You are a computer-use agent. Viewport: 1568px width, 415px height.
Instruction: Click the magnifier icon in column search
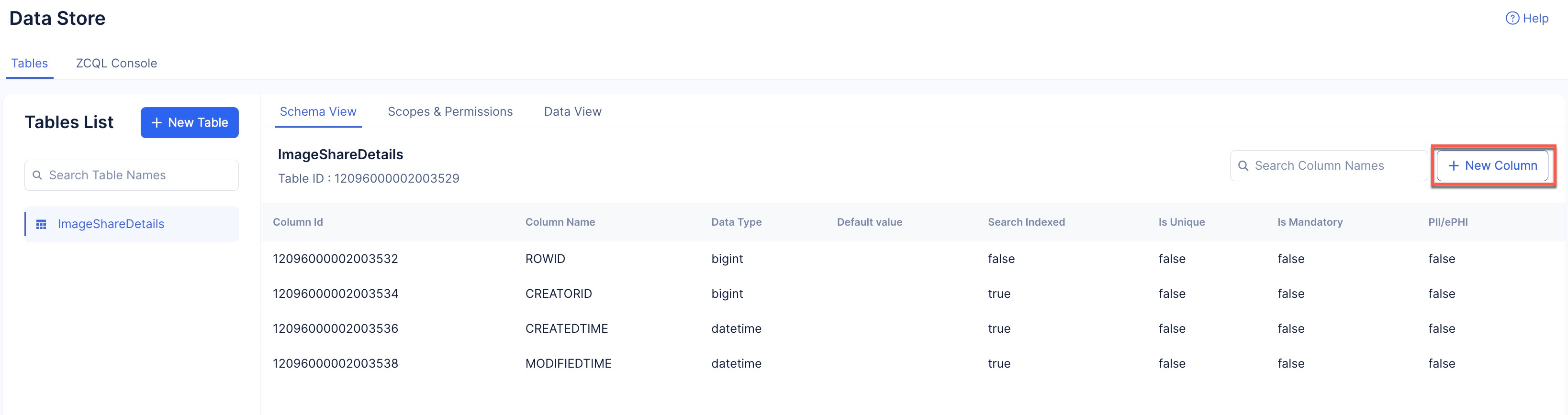[1243, 166]
